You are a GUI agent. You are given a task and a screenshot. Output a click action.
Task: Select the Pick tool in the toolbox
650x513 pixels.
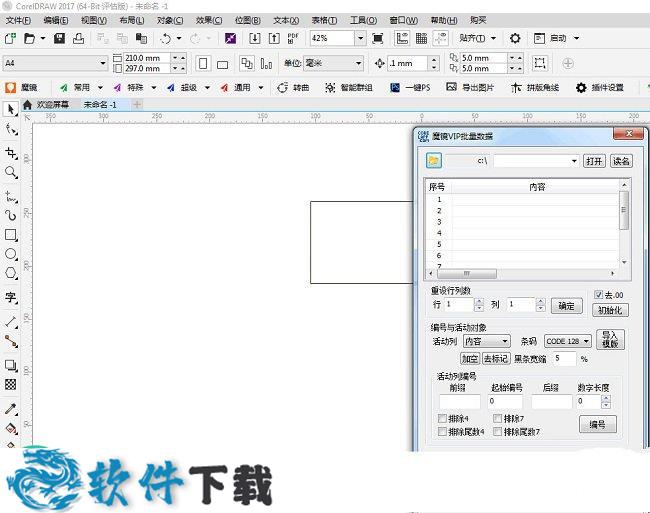[10, 109]
